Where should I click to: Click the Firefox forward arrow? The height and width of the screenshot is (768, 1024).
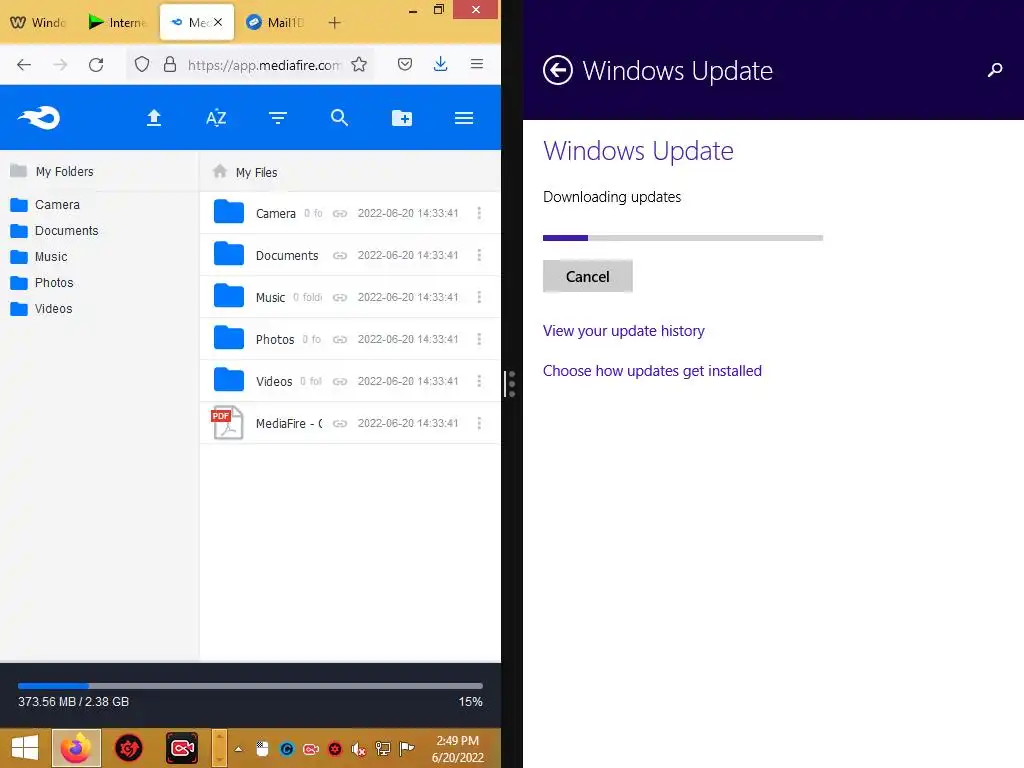[x=60, y=64]
